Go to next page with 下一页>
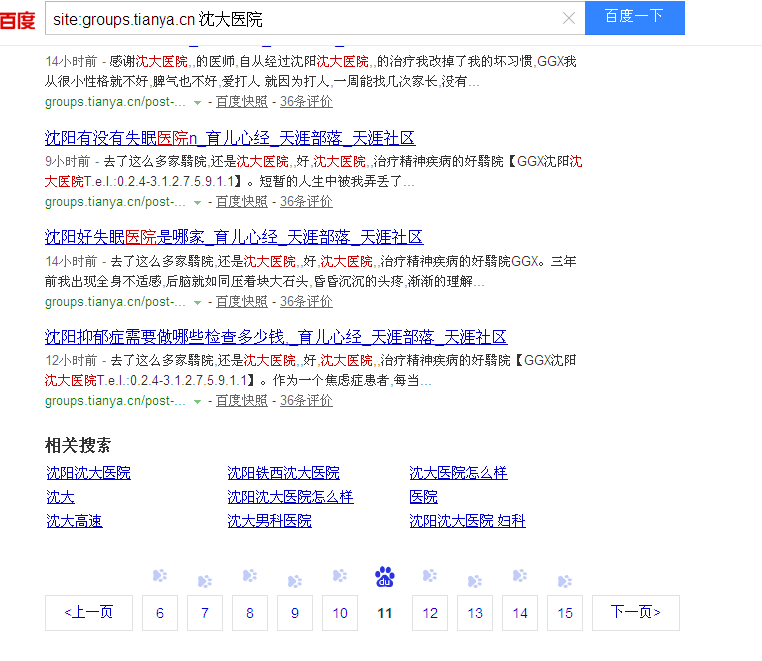The image size is (762, 661). (636, 613)
